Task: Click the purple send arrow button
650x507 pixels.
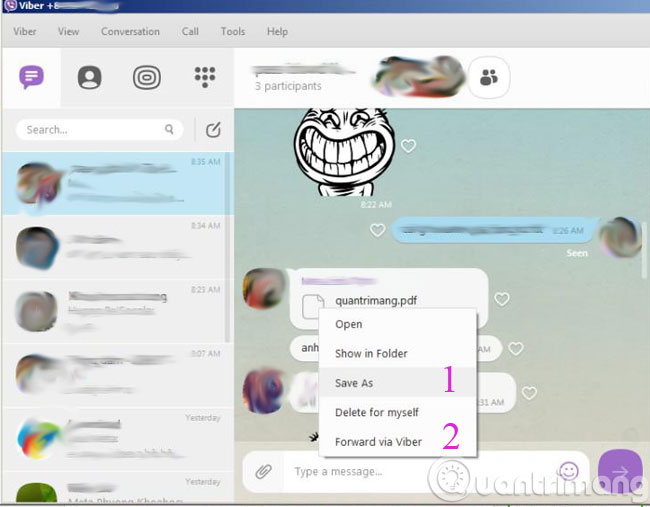Action: pyautogui.click(x=620, y=471)
